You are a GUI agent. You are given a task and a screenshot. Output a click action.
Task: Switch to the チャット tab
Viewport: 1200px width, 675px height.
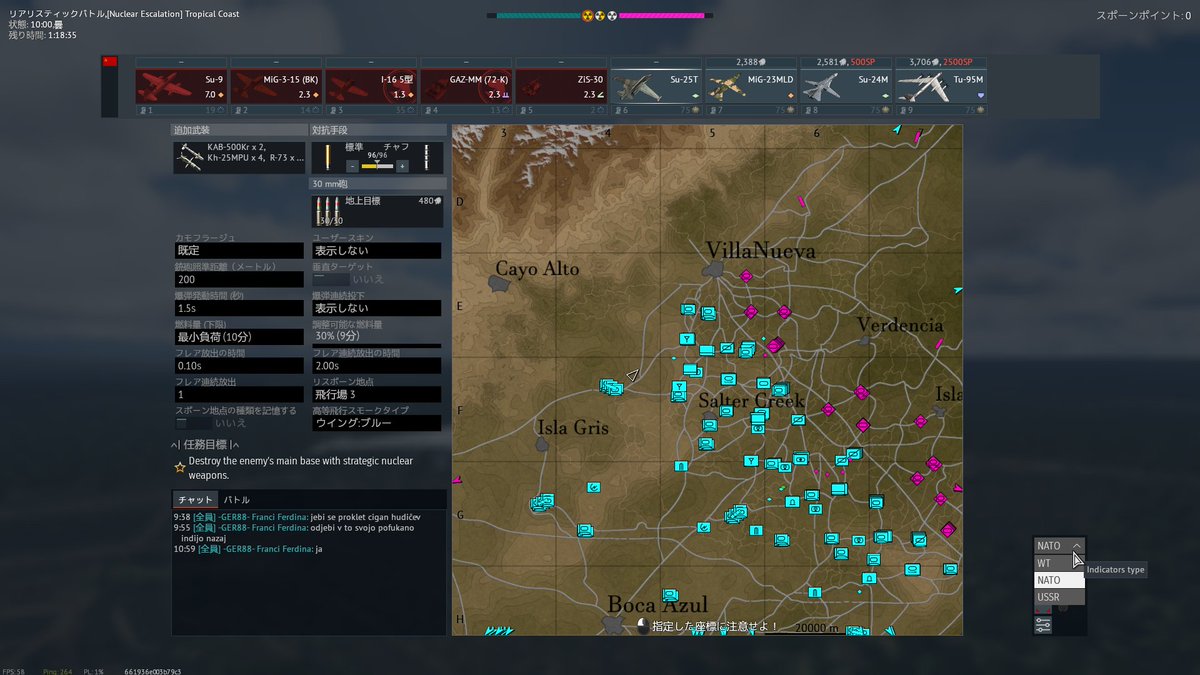(x=195, y=500)
